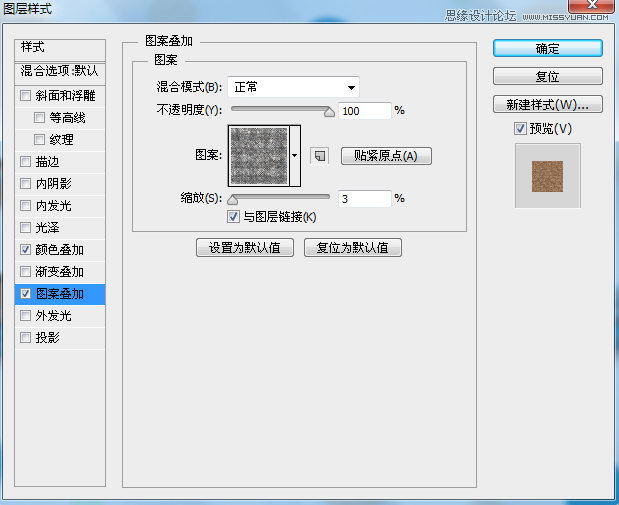Click the 新建样式(W)... button

coord(548,104)
